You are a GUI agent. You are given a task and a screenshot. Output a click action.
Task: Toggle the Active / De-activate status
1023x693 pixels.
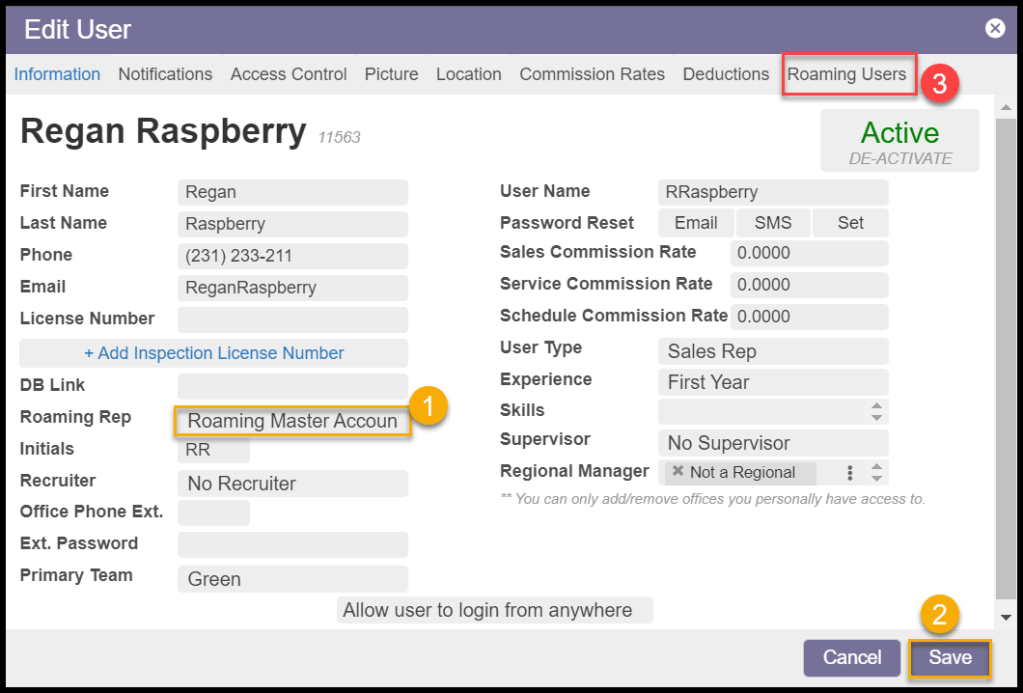tap(899, 141)
